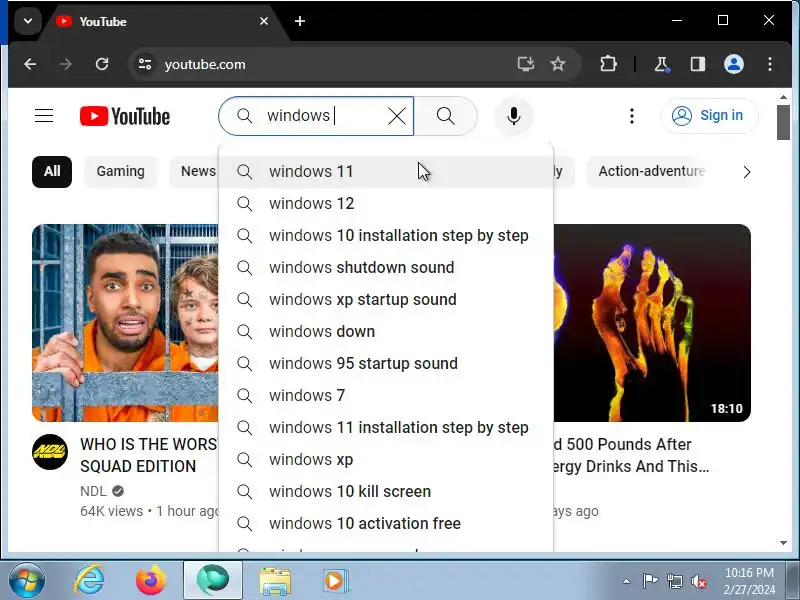Start voice search with microphone
This screenshot has height=600, width=800.
514,116
